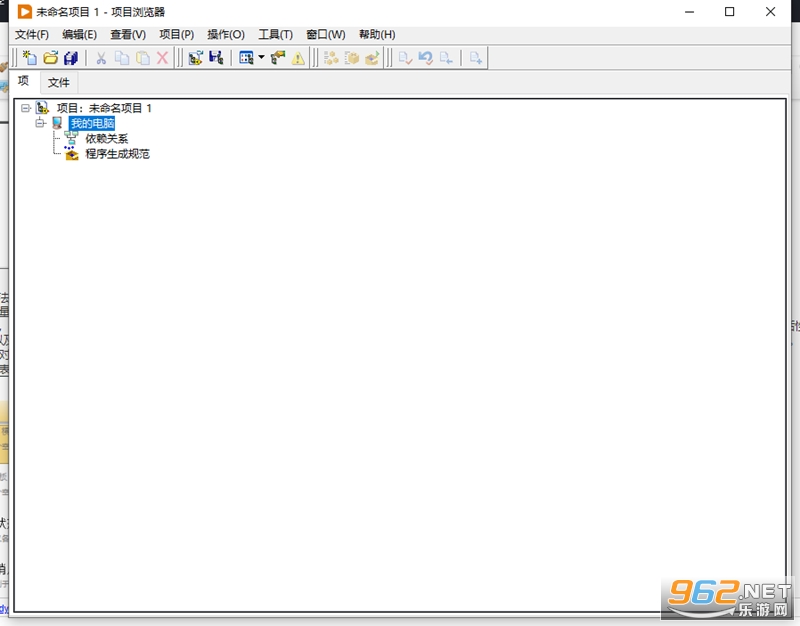
Task: Open the Filter view dropdown arrow
Action: [x=261, y=57]
